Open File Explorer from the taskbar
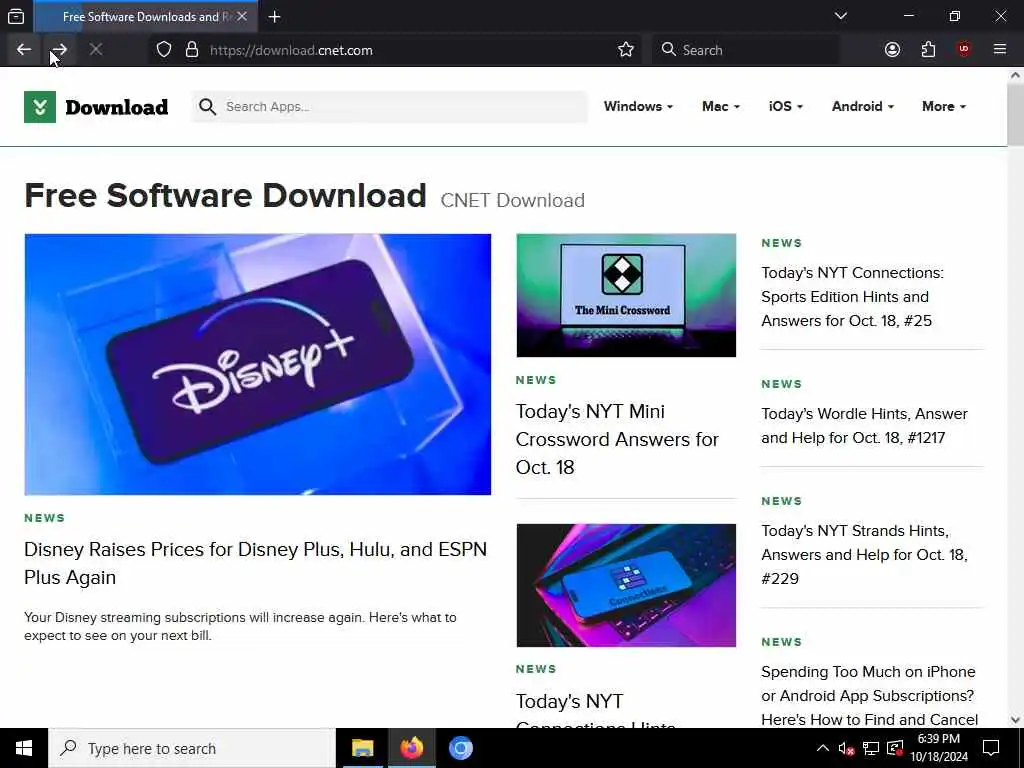1024x768 pixels. tap(362, 748)
